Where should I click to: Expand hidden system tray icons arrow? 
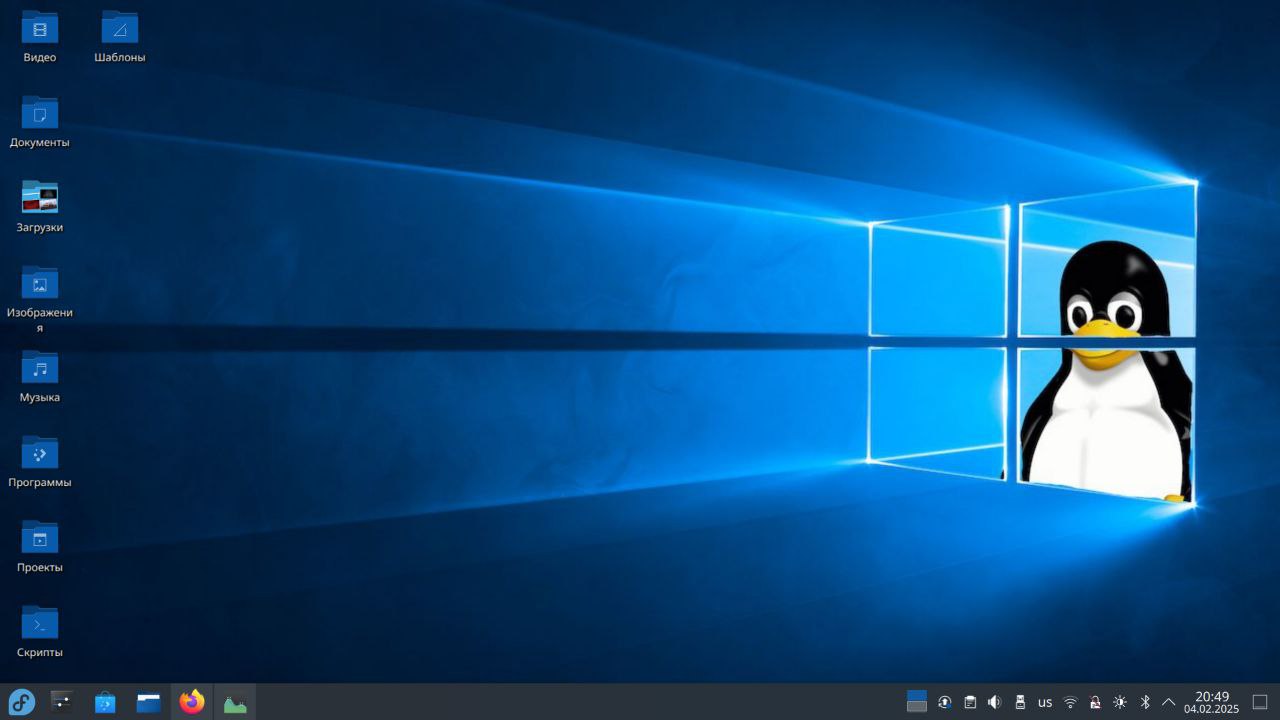(1168, 702)
